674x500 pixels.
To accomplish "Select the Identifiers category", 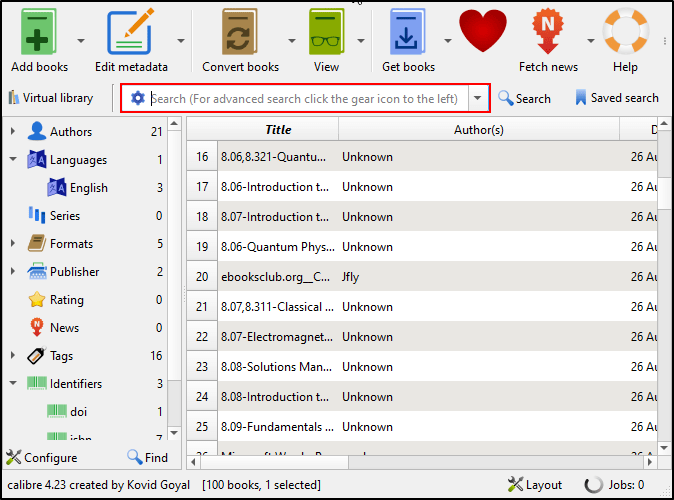I will tap(76, 383).
